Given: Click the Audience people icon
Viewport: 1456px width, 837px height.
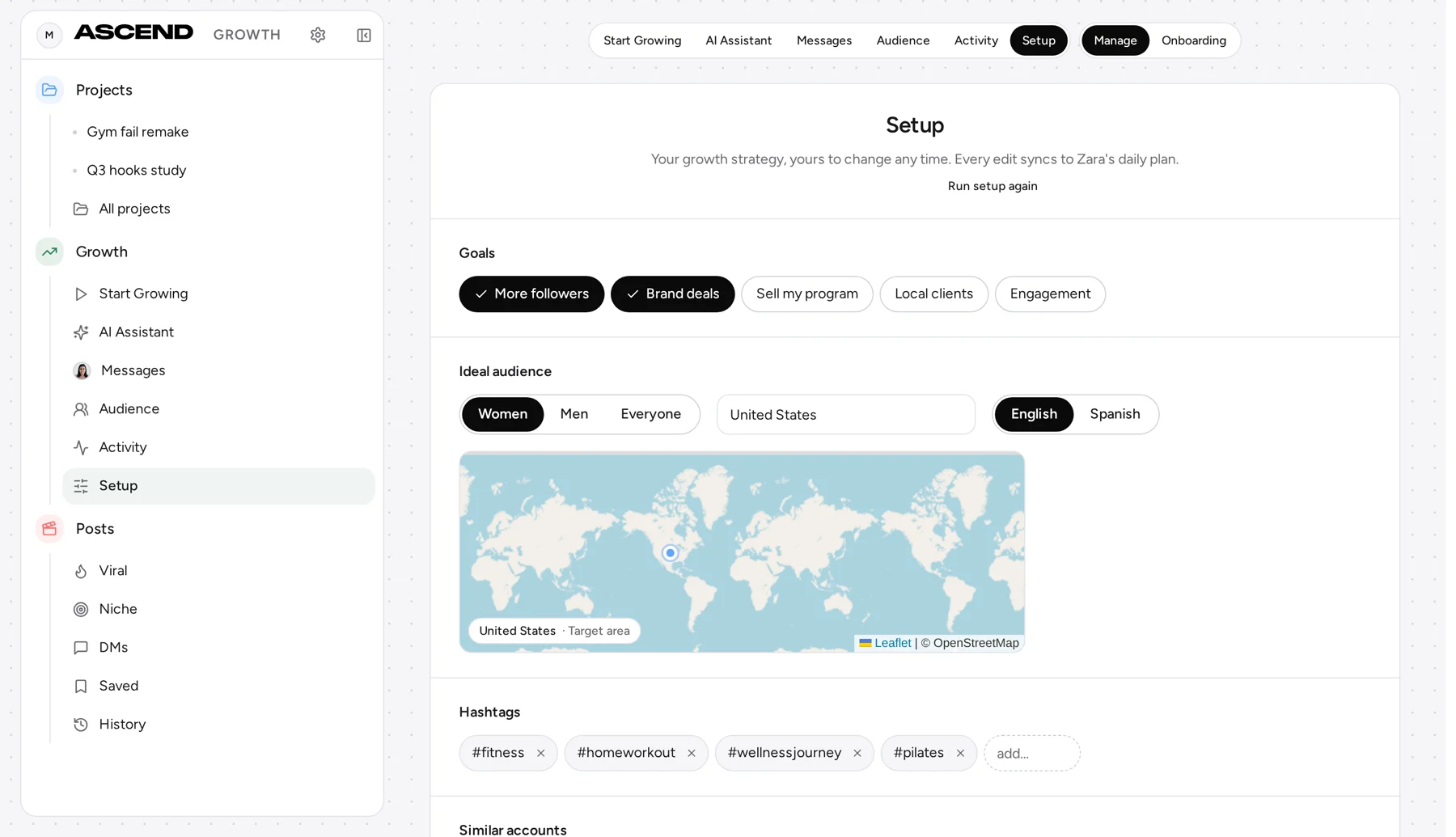Looking at the screenshot, I should 81,409.
